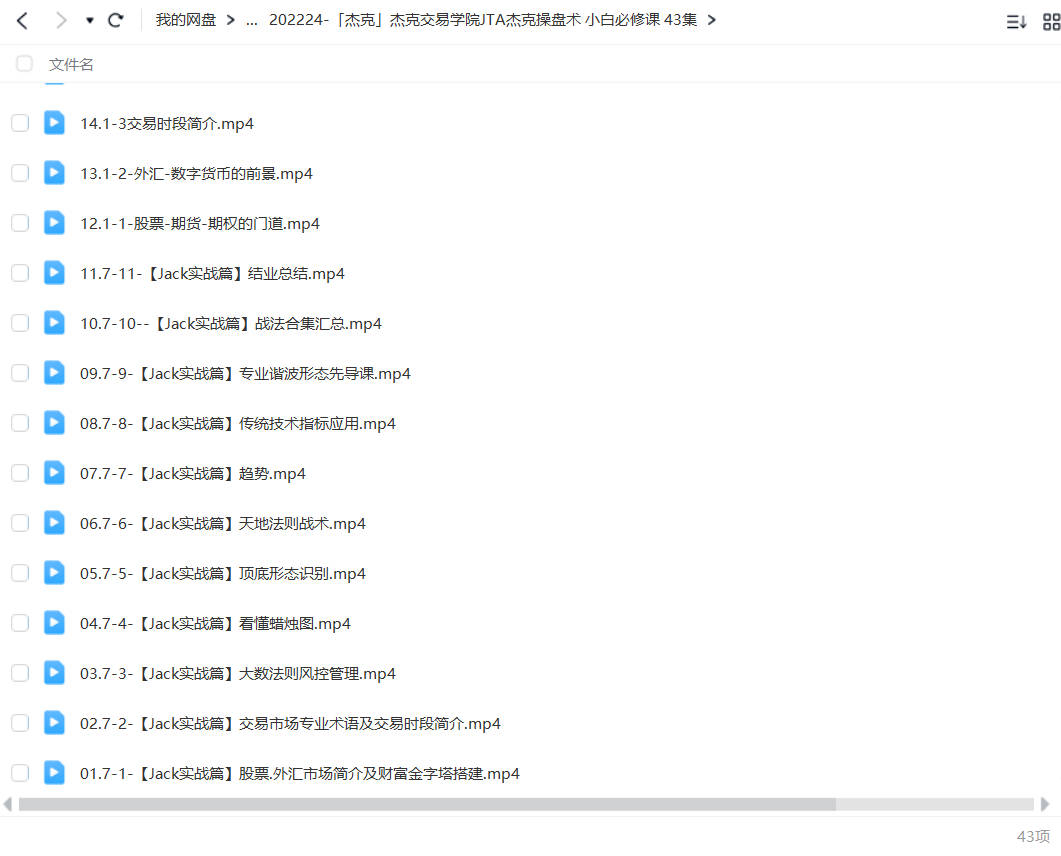Select file name 02.7-2-【Jack实战篇】交易市场专业术语及交易时段简介.mp4
1061x856 pixels.
tap(290, 724)
